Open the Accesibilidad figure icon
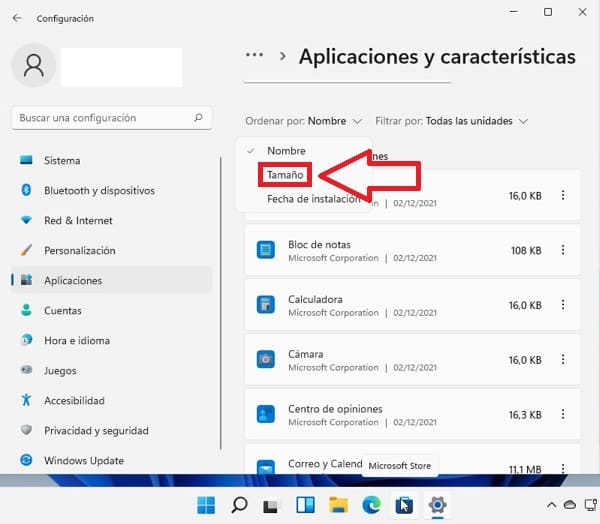The width and height of the screenshot is (600, 524). [x=26, y=400]
